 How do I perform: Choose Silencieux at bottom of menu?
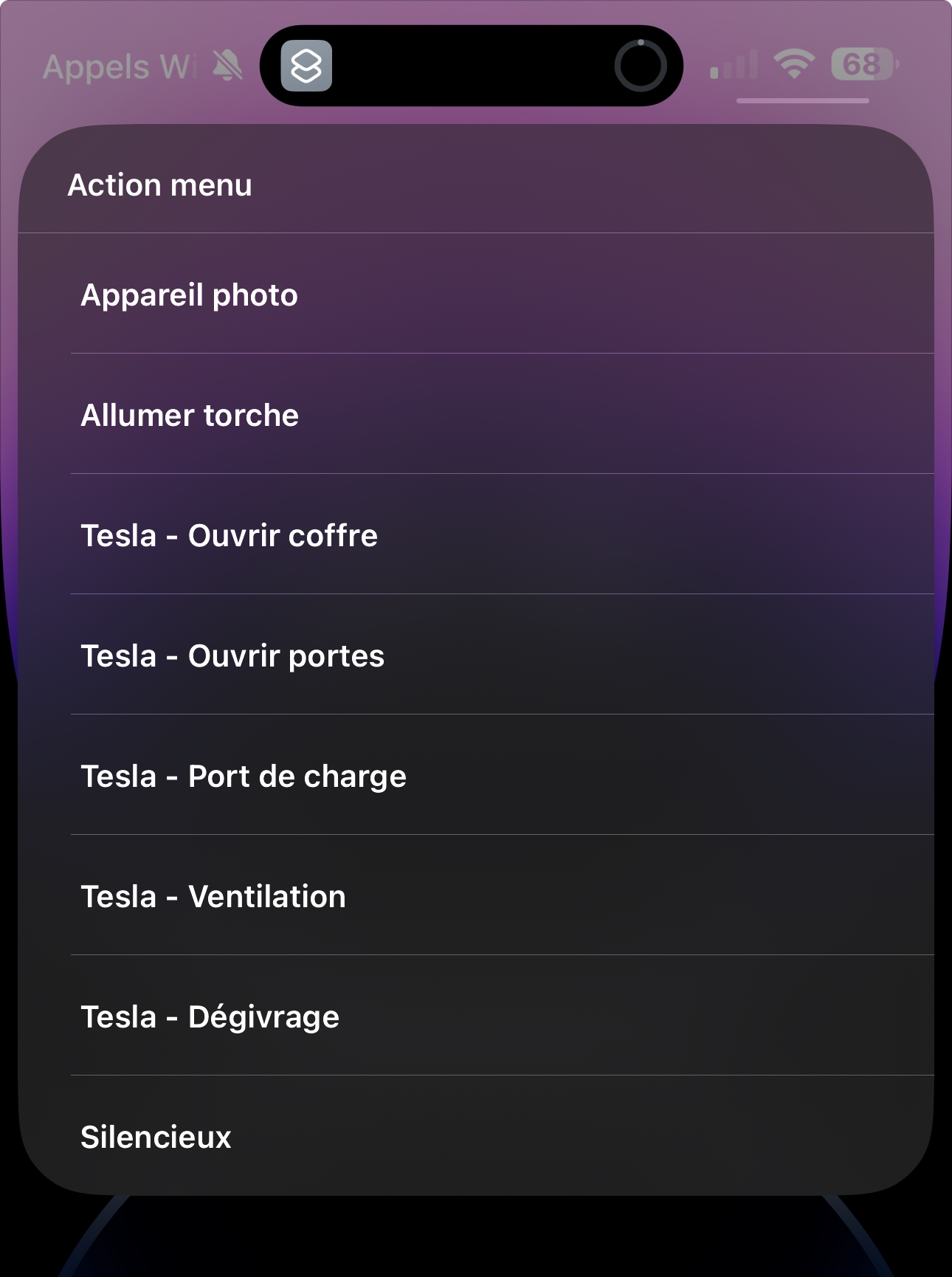[x=476, y=1136]
